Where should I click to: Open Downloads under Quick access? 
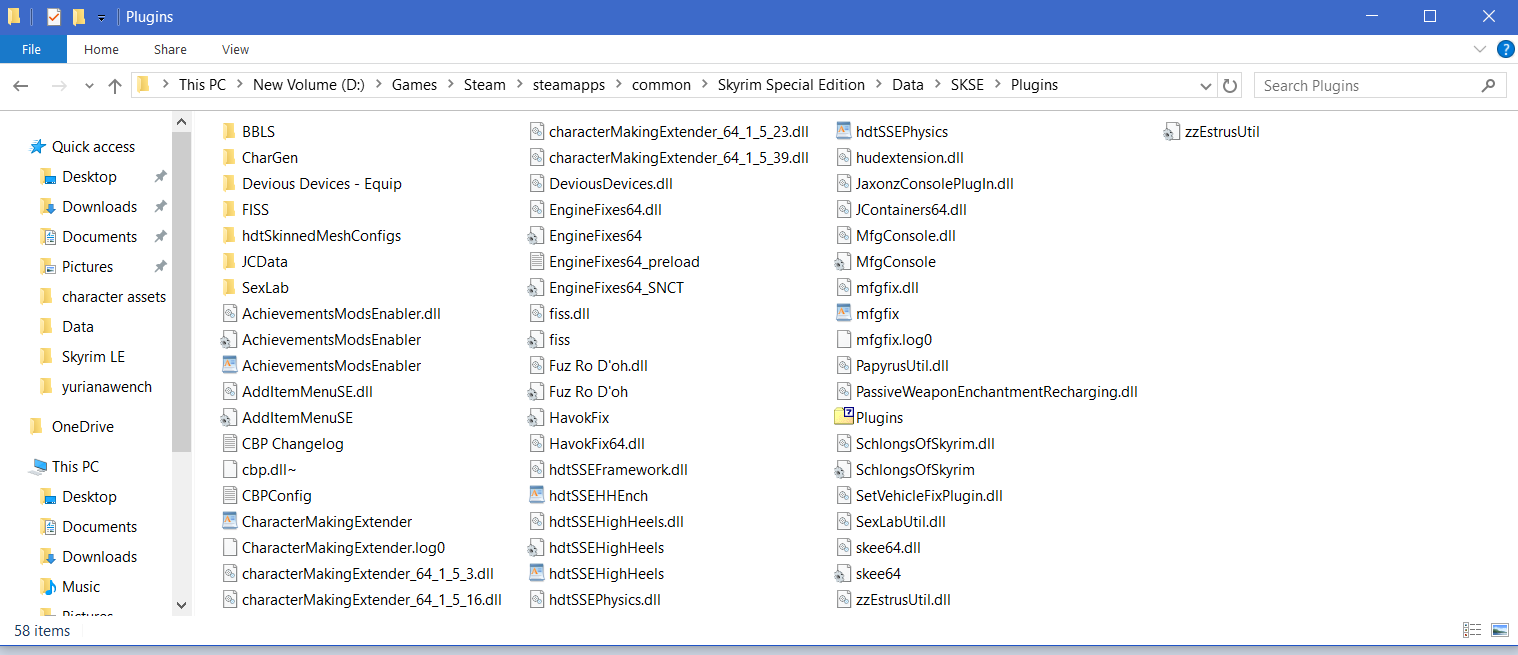click(99, 207)
